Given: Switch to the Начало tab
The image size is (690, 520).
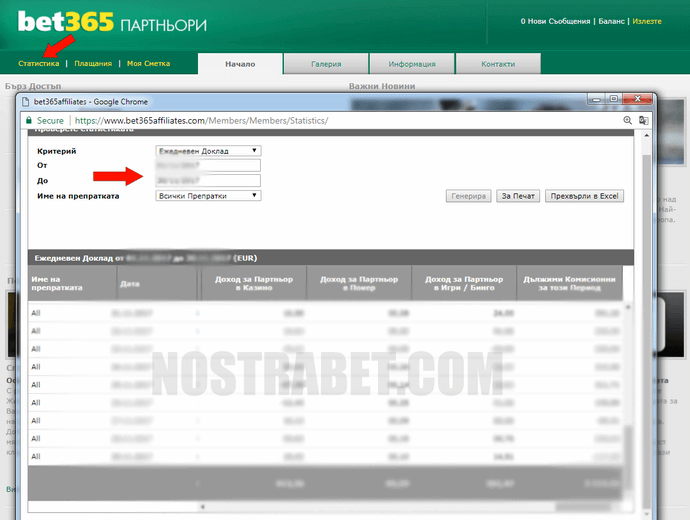Looking at the screenshot, I should (x=240, y=64).
